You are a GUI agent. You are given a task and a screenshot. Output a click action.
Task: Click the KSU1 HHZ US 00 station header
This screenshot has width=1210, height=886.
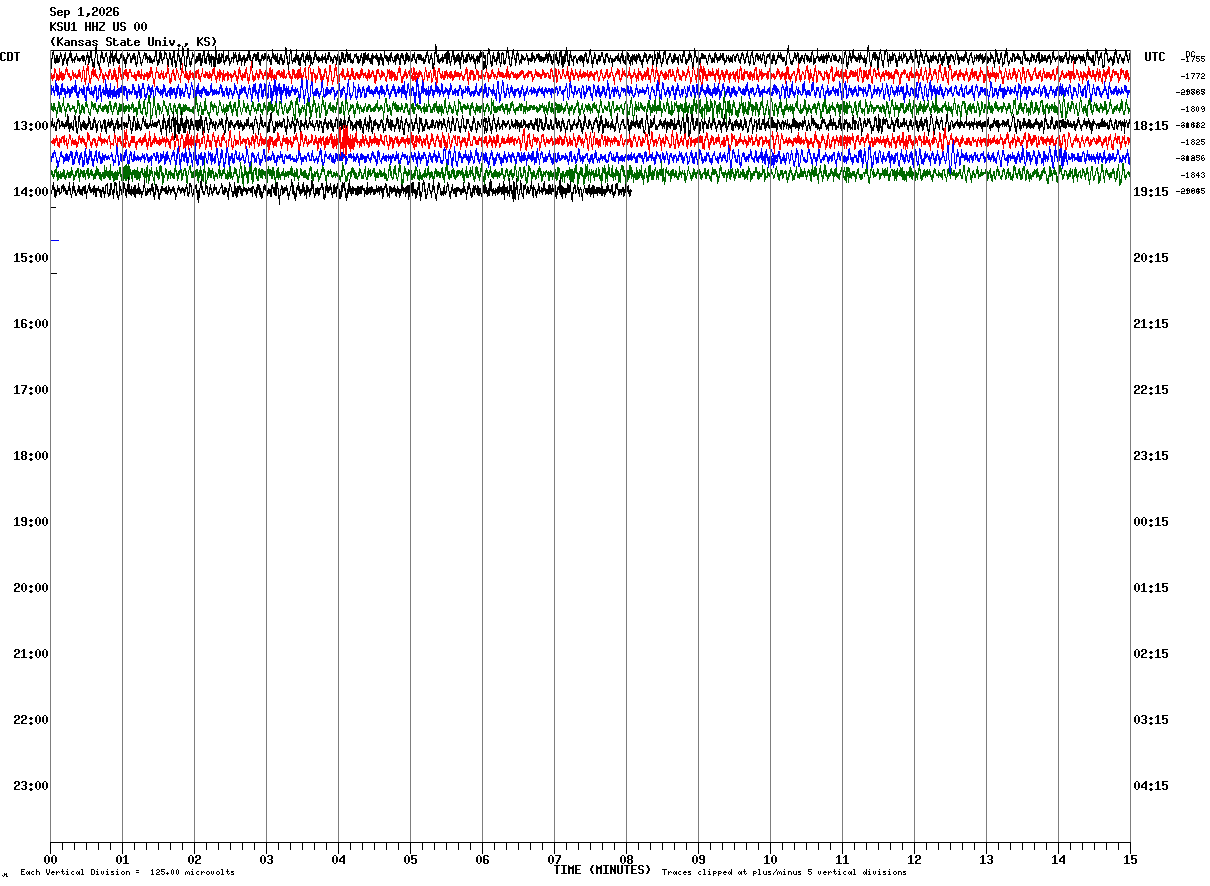[98, 27]
